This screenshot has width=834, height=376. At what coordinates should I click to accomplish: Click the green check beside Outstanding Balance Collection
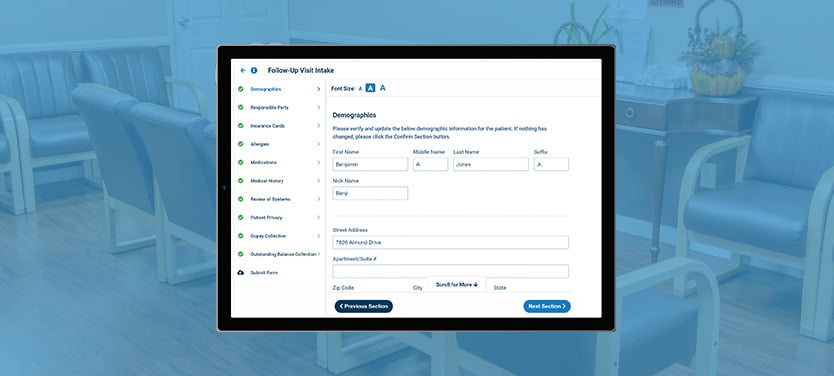point(240,254)
